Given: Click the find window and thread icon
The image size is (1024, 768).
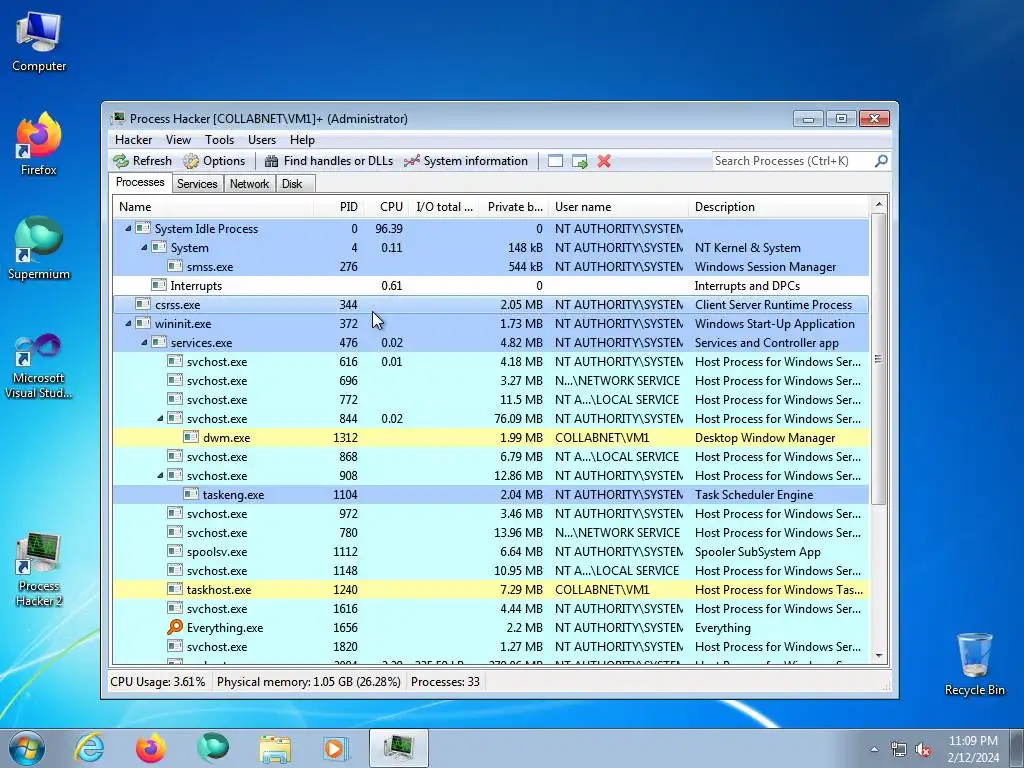Looking at the screenshot, I should tap(579, 161).
